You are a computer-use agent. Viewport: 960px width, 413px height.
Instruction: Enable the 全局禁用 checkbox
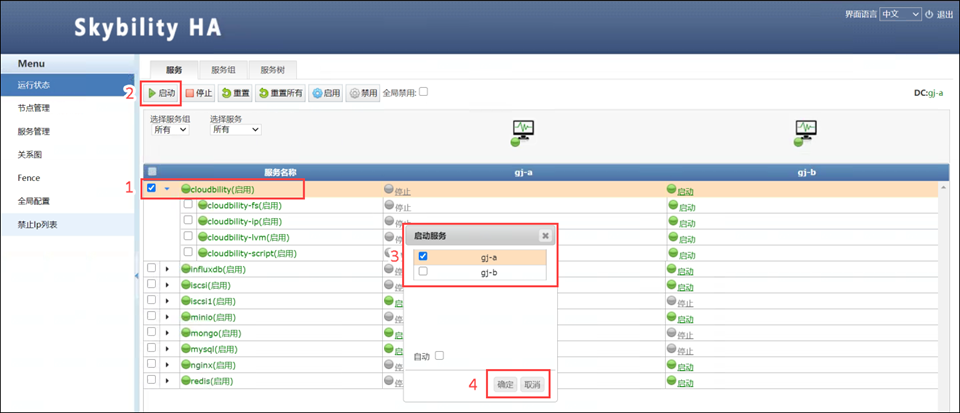424,92
